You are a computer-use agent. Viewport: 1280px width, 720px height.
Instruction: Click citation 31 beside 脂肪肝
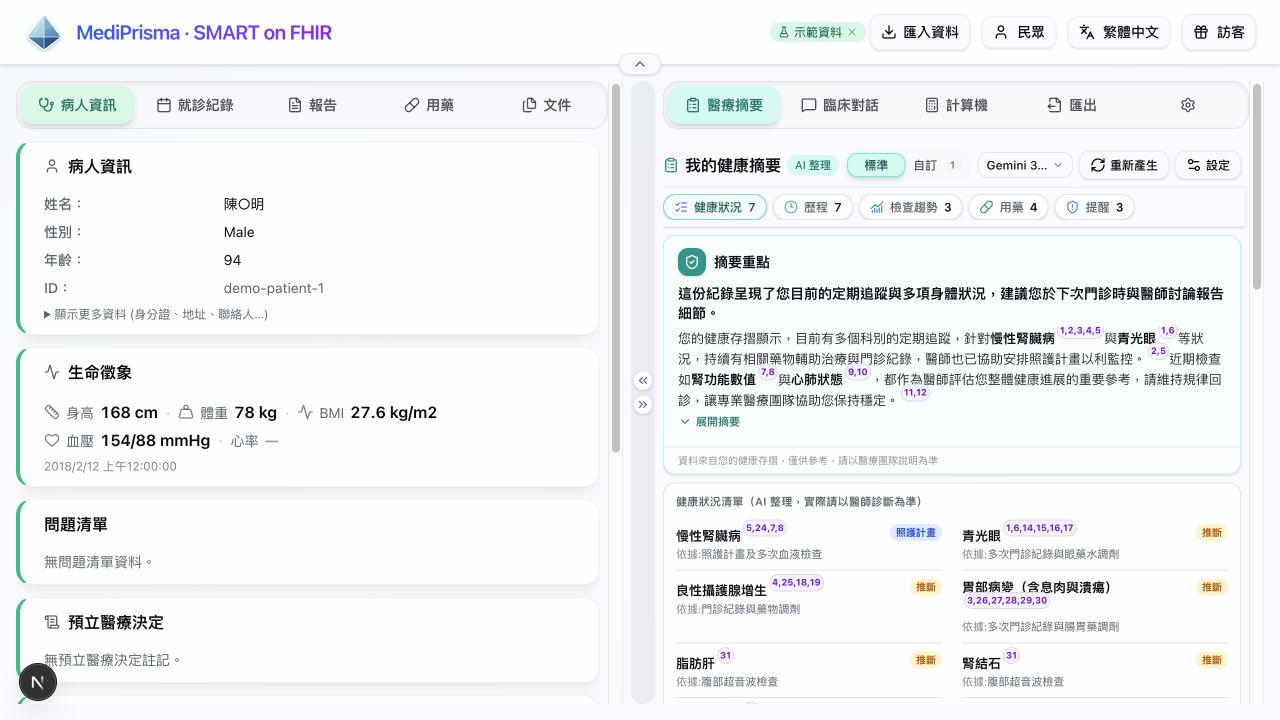[x=725, y=656]
